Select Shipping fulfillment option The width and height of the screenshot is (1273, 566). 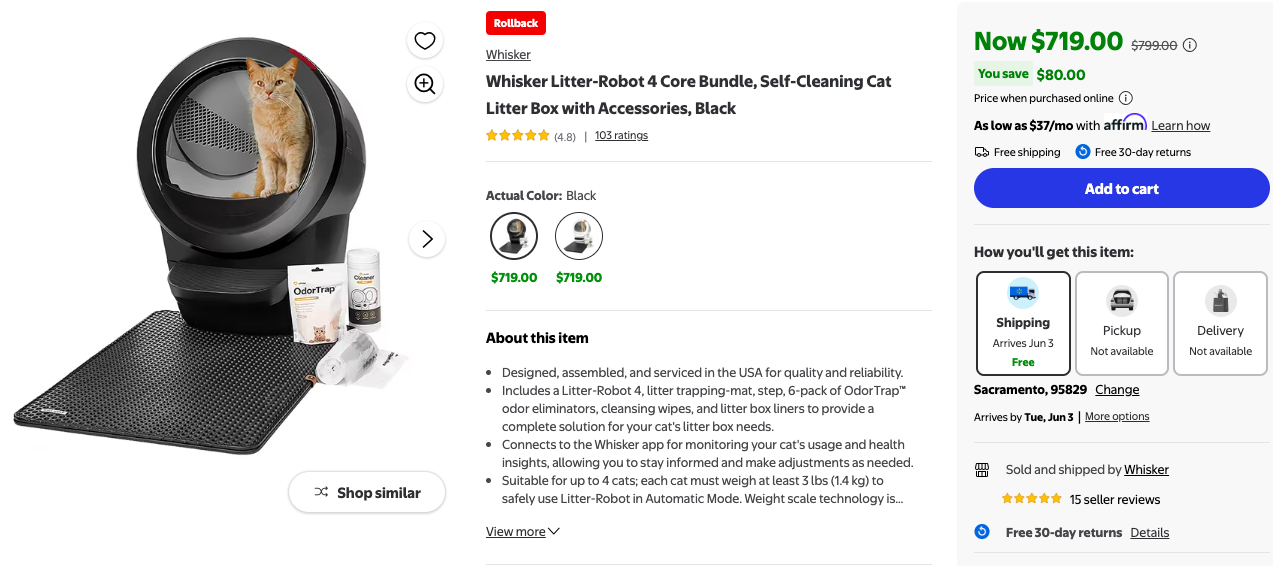click(x=1022, y=323)
